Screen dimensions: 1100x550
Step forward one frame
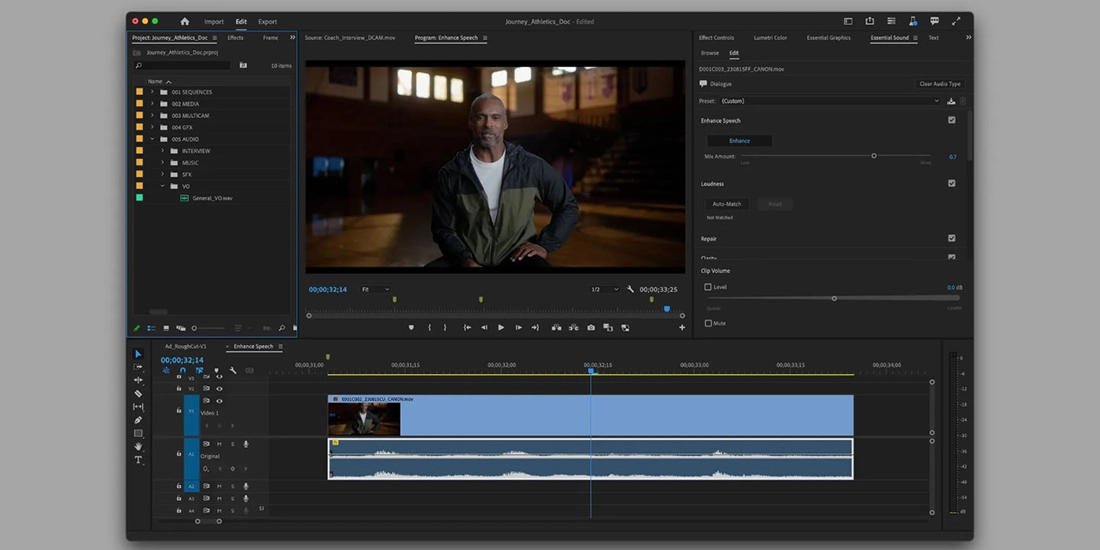point(518,328)
